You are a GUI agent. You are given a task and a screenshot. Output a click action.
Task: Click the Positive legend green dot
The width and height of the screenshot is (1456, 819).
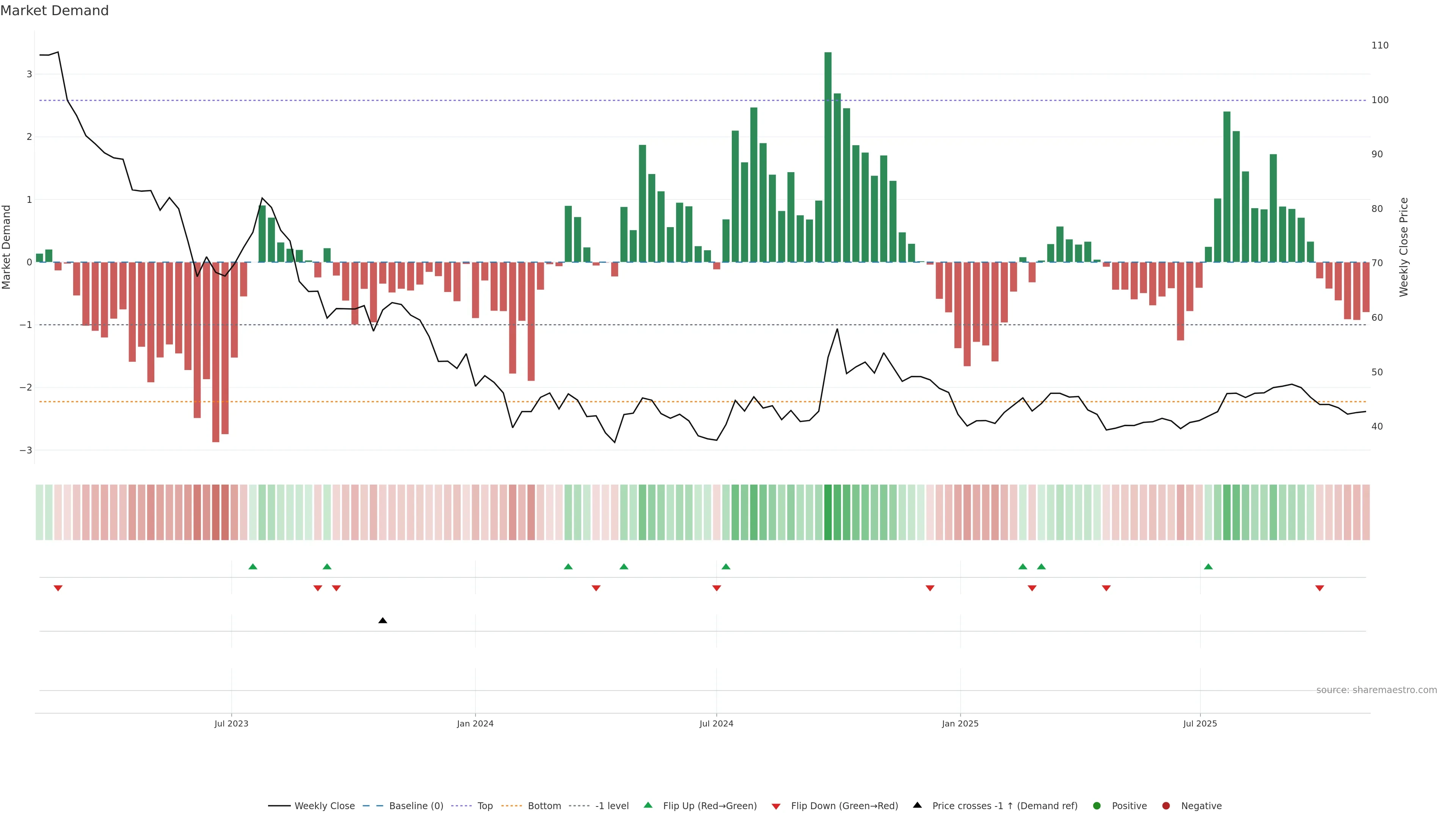(1097, 806)
